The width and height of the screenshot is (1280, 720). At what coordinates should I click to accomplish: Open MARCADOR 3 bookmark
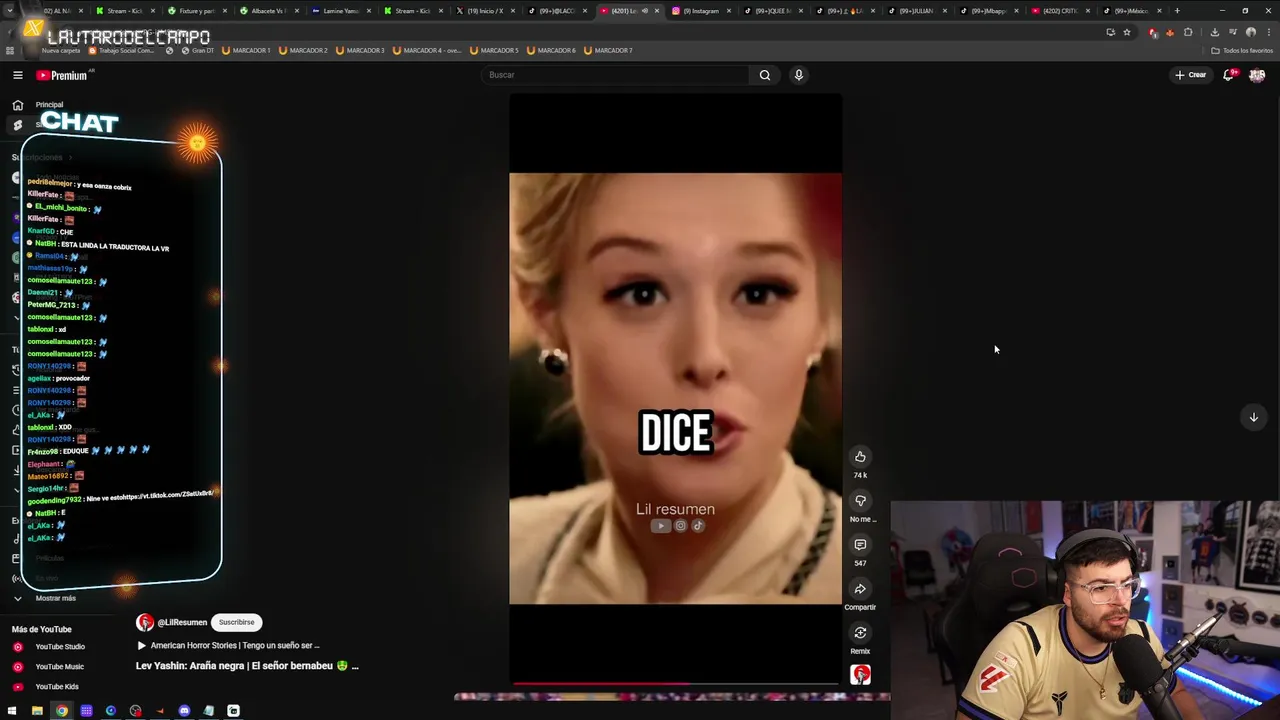(x=360, y=50)
